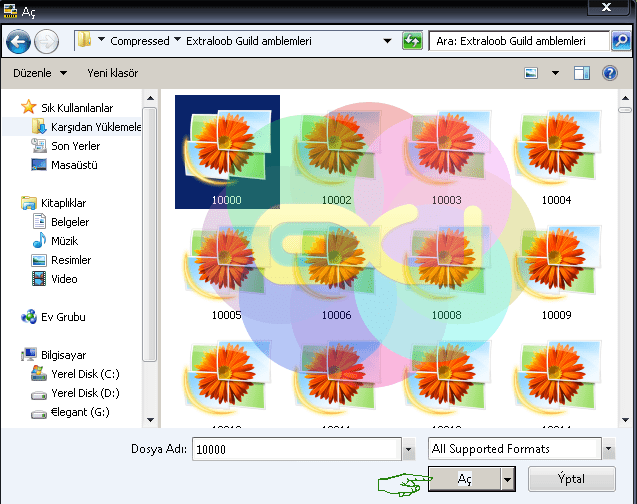Close the Aç dialog window

click(607, 7)
